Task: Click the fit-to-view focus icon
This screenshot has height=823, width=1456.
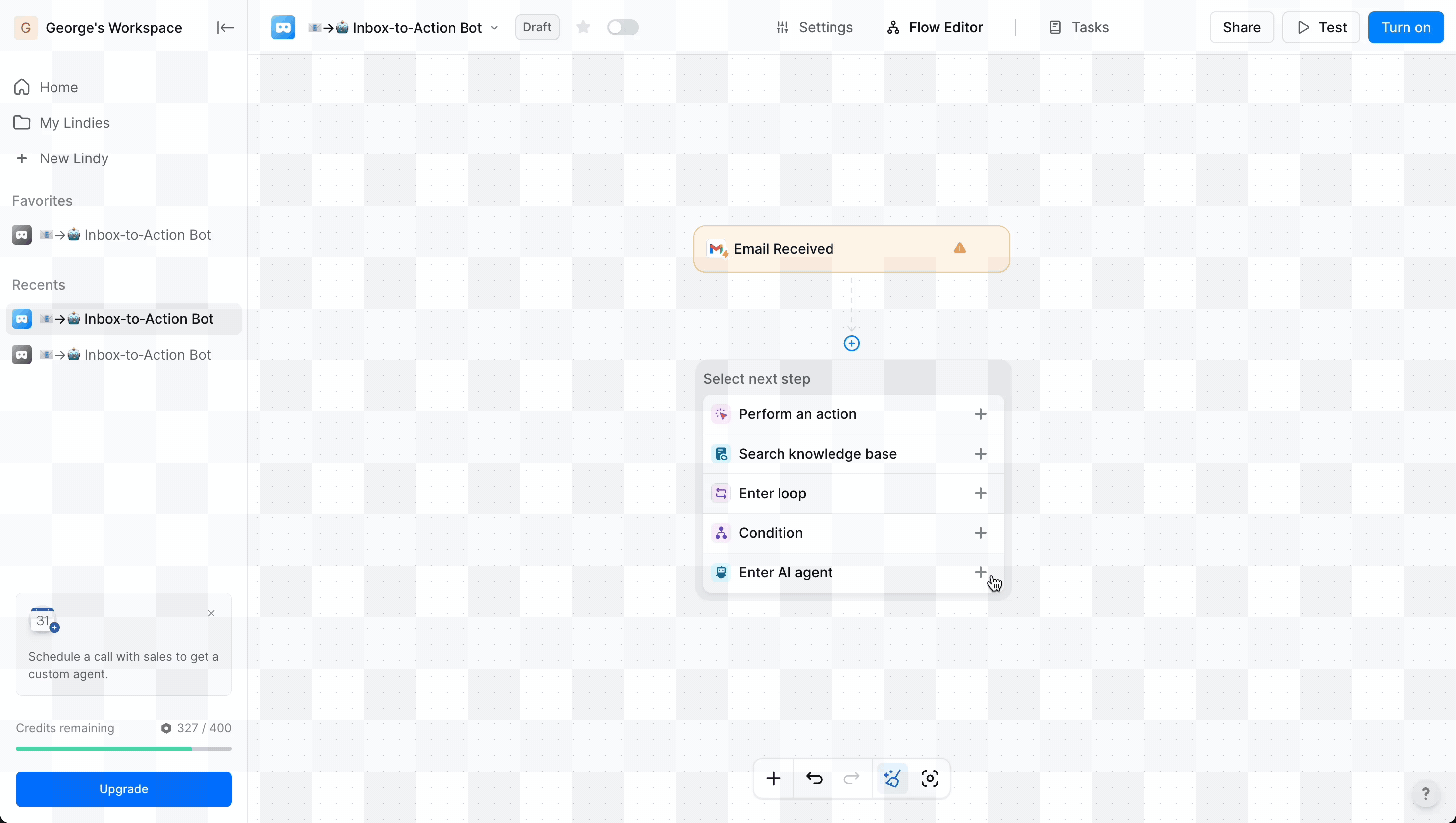Action: tap(930, 778)
